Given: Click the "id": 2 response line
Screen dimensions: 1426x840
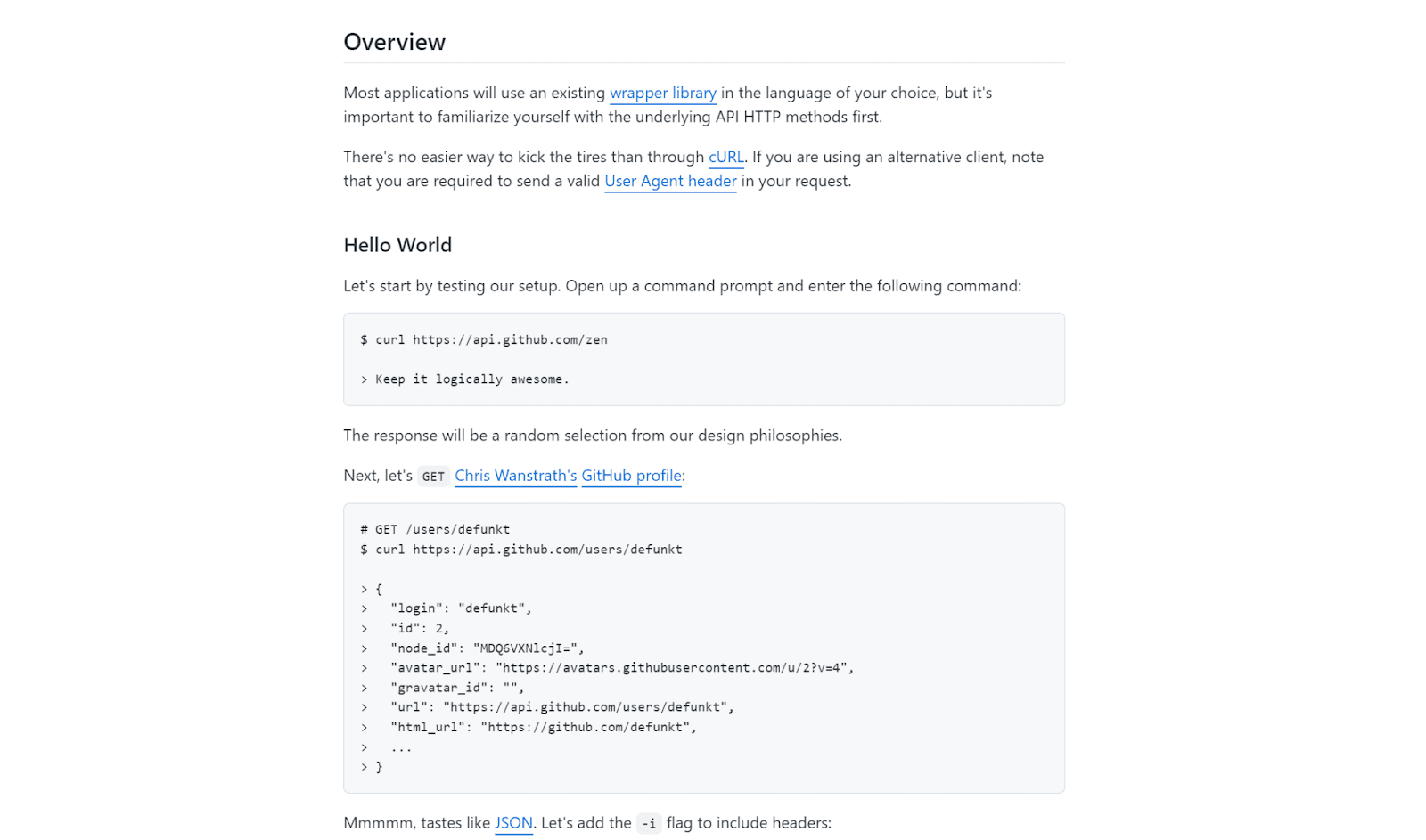Looking at the screenshot, I should pyautogui.click(x=419, y=629).
